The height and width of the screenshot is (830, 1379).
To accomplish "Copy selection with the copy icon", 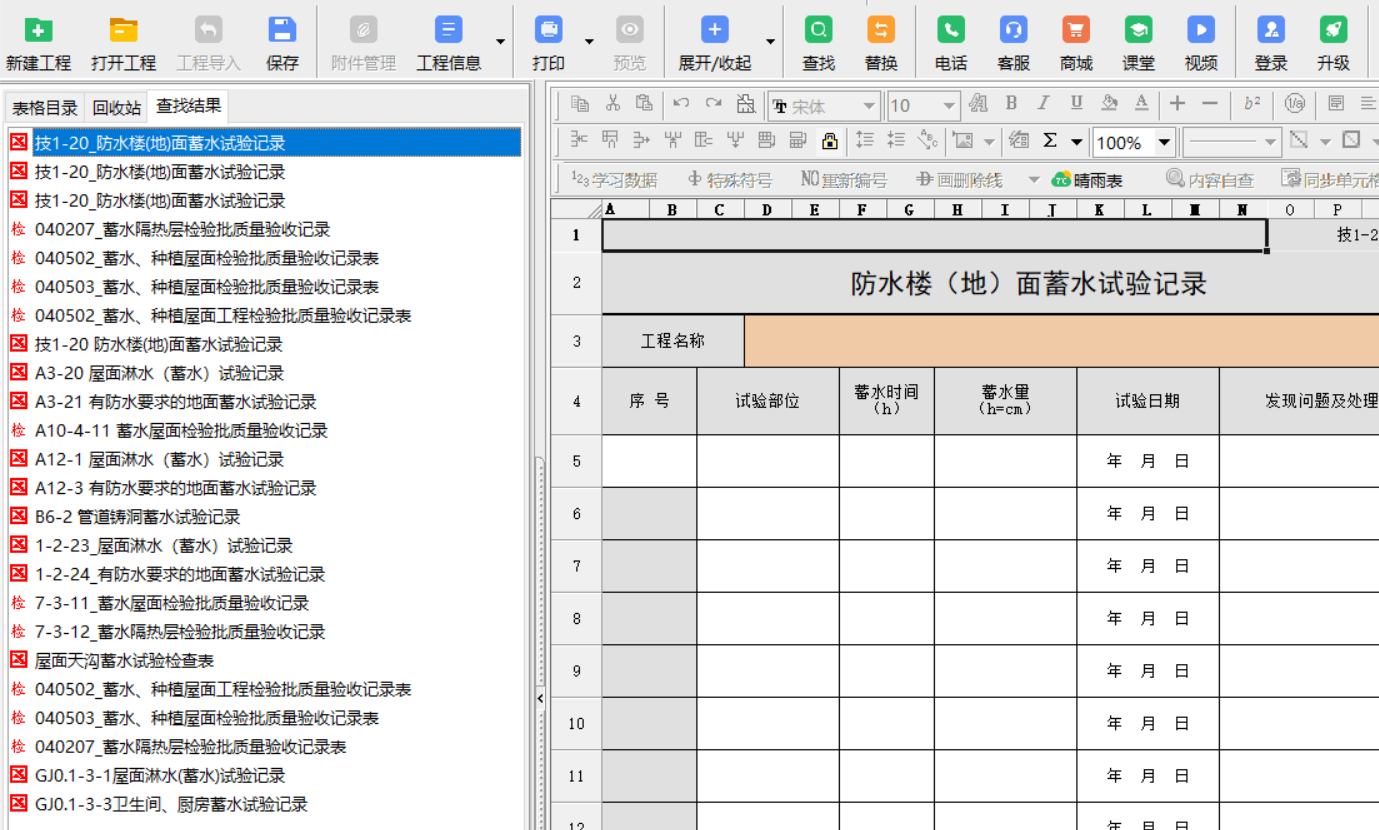I will click(580, 103).
